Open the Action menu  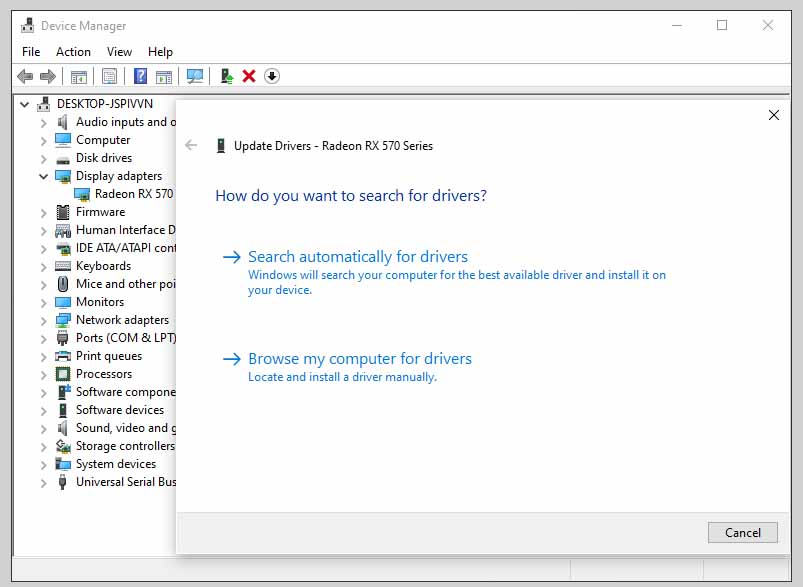click(x=73, y=51)
